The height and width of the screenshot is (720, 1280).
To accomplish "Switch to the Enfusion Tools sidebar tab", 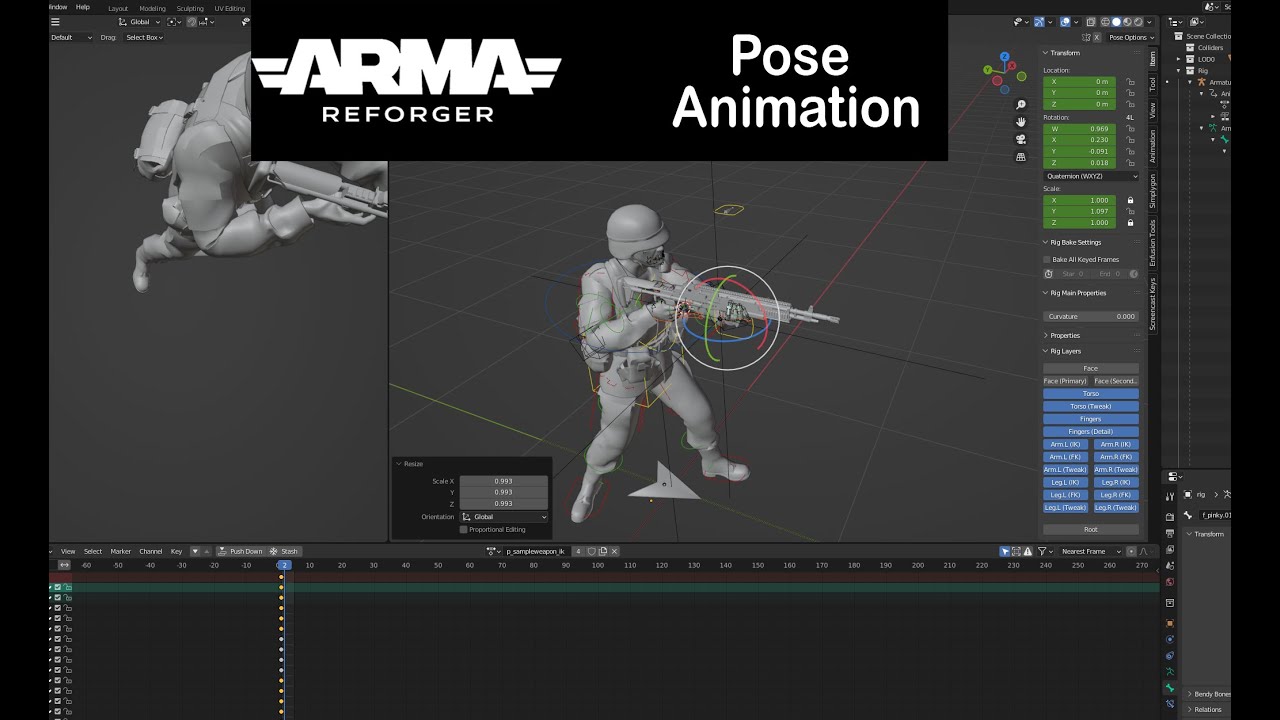I will tap(1152, 243).
